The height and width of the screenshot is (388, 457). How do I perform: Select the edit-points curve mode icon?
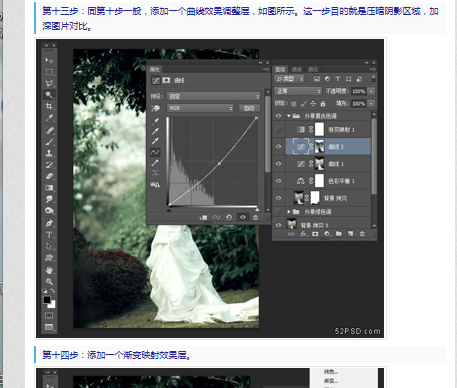coord(155,152)
